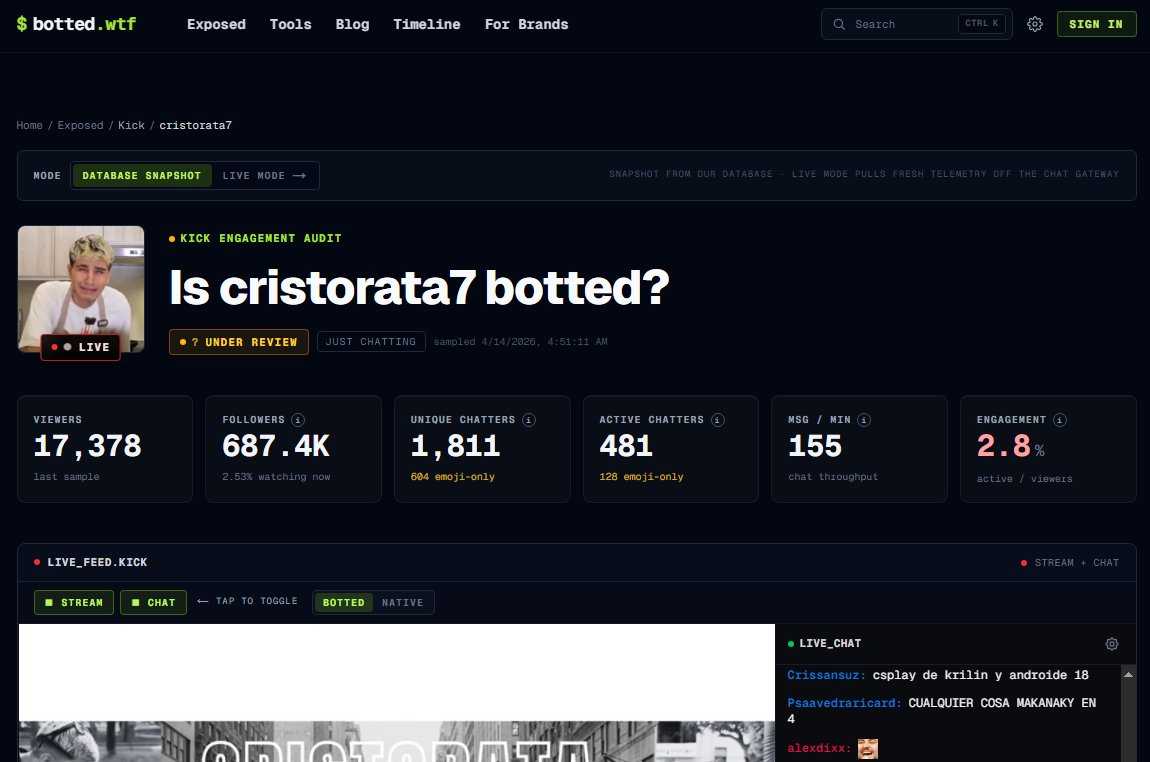
Task: Click the '604 emoji-only' text
Action: click(x=453, y=477)
